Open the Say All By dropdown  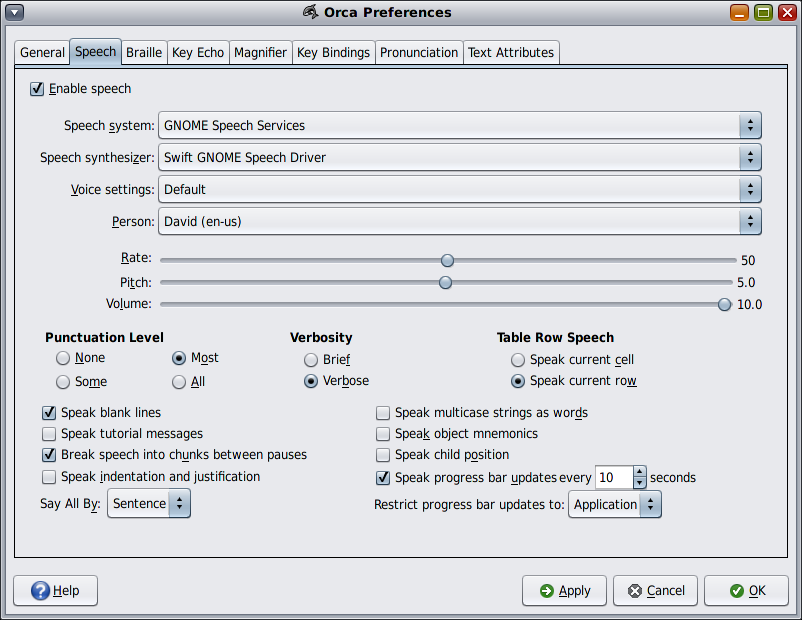tap(149, 504)
